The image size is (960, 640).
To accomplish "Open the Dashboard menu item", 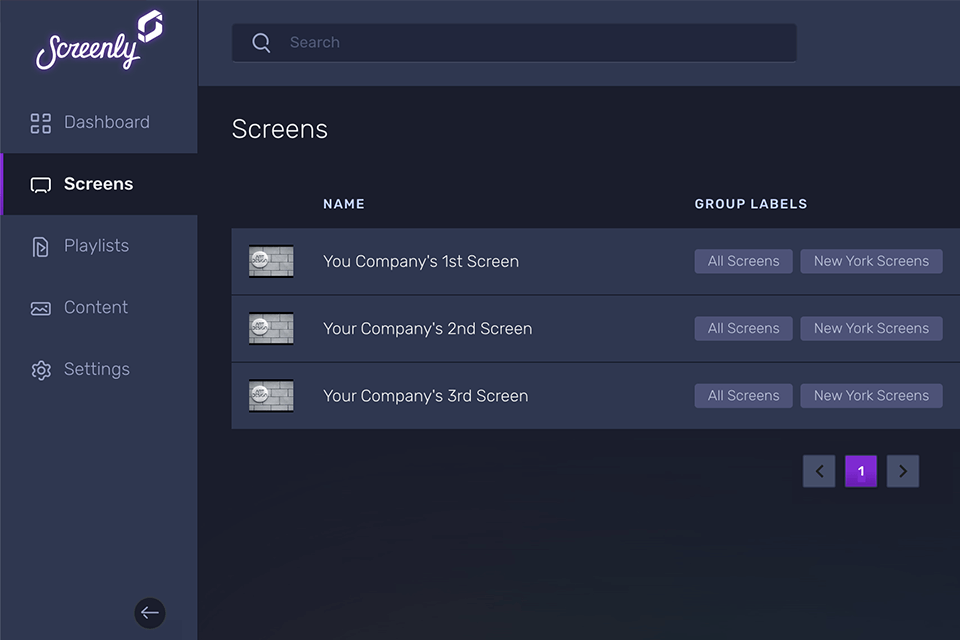I will coord(99,122).
